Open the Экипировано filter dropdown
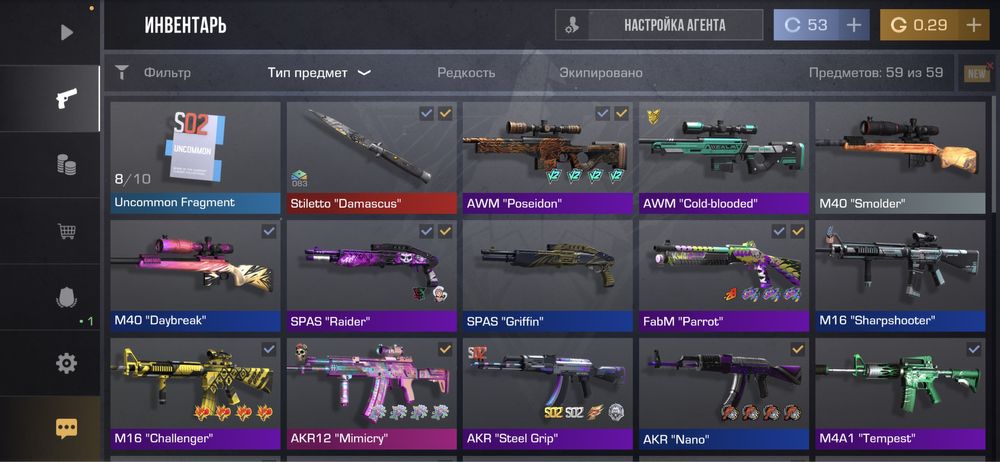 coord(601,73)
